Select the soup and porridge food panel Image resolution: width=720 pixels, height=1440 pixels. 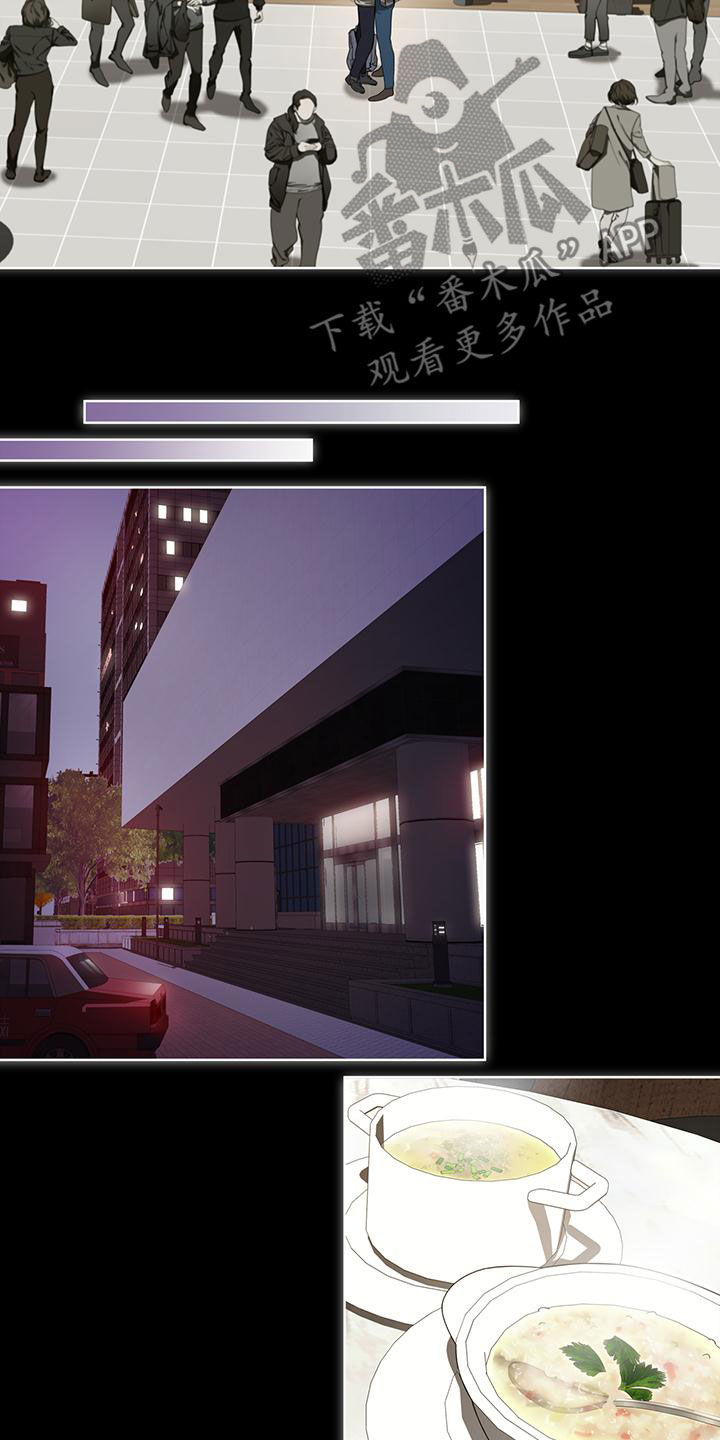[x=532, y=1258]
